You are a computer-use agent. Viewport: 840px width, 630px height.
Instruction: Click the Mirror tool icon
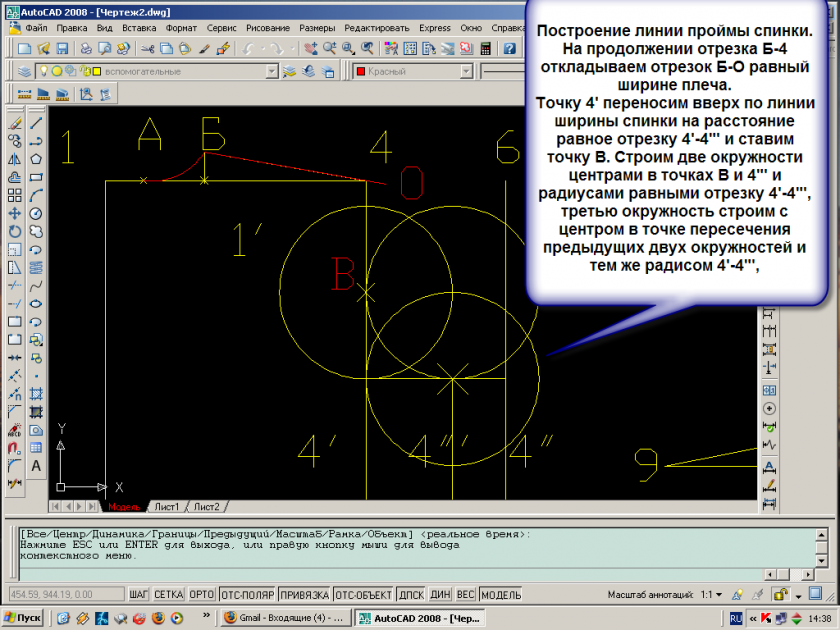[x=15, y=159]
